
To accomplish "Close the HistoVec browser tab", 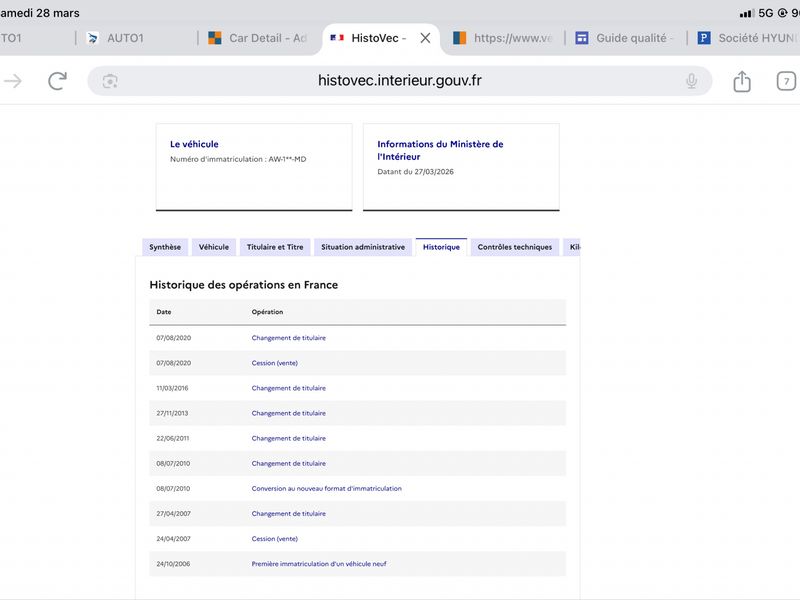I will click(x=425, y=38).
